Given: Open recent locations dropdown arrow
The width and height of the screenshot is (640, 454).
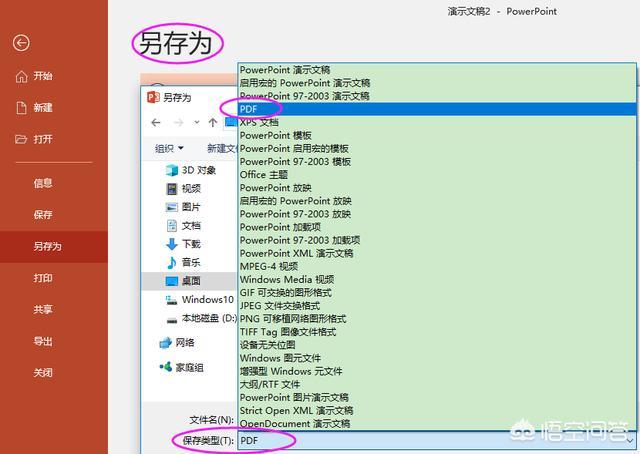Looking at the screenshot, I should 197,122.
